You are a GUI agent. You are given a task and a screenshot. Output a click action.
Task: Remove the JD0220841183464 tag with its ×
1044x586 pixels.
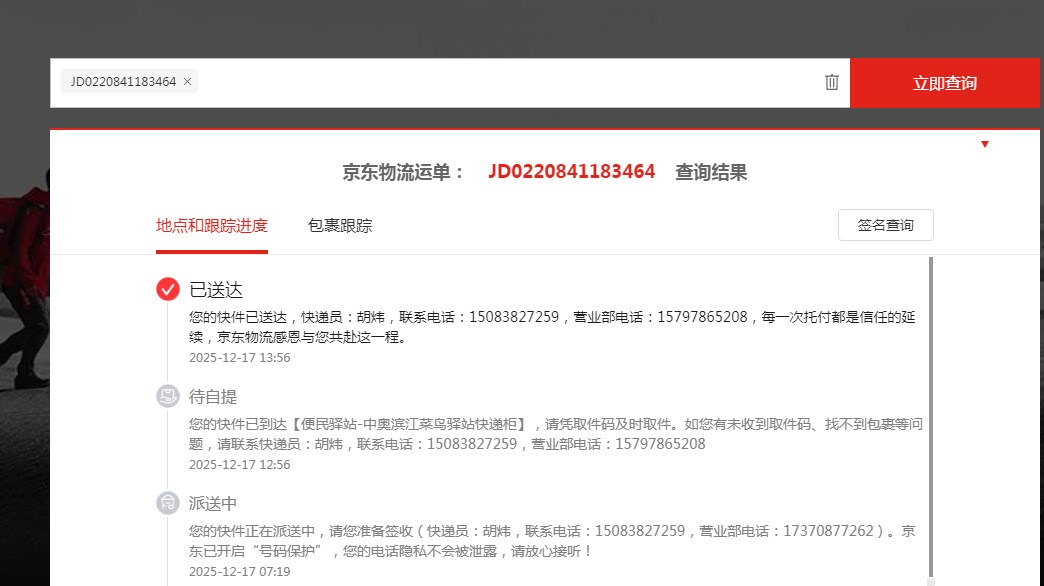[x=187, y=82]
